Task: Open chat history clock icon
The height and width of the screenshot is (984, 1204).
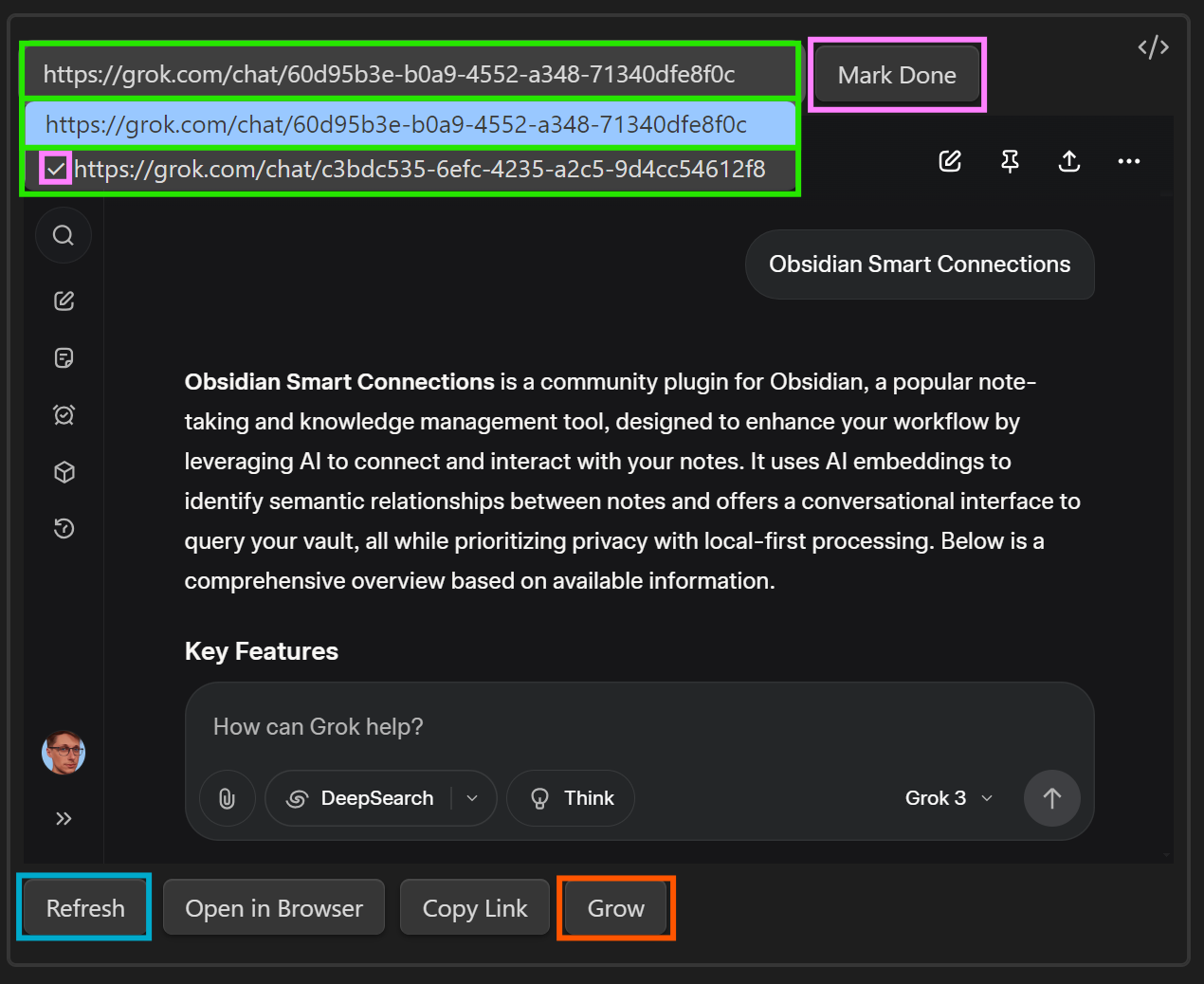Action: pyautogui.click(x=64, y=529)
